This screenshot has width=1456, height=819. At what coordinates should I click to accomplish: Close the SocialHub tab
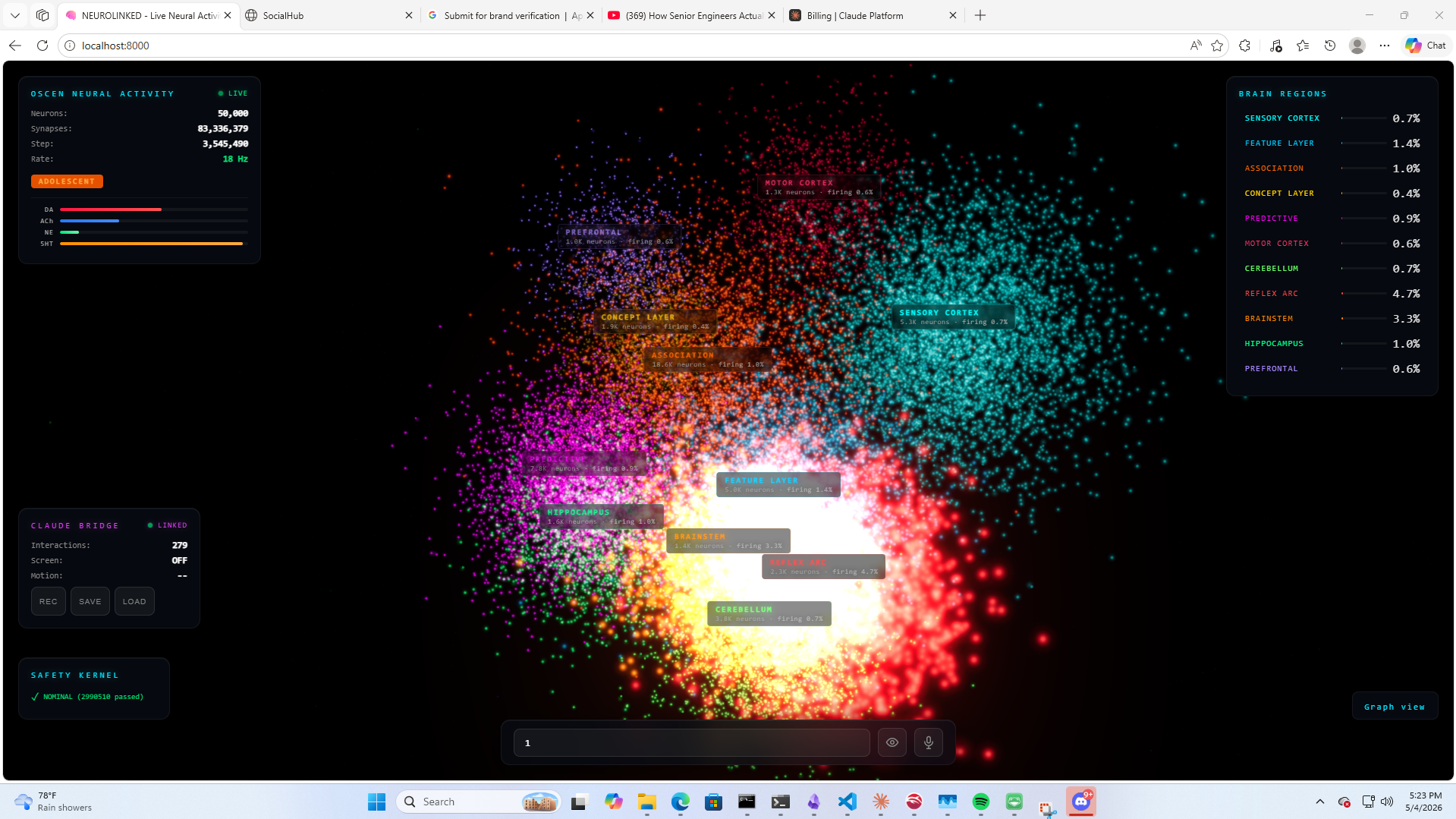point(409,15)
